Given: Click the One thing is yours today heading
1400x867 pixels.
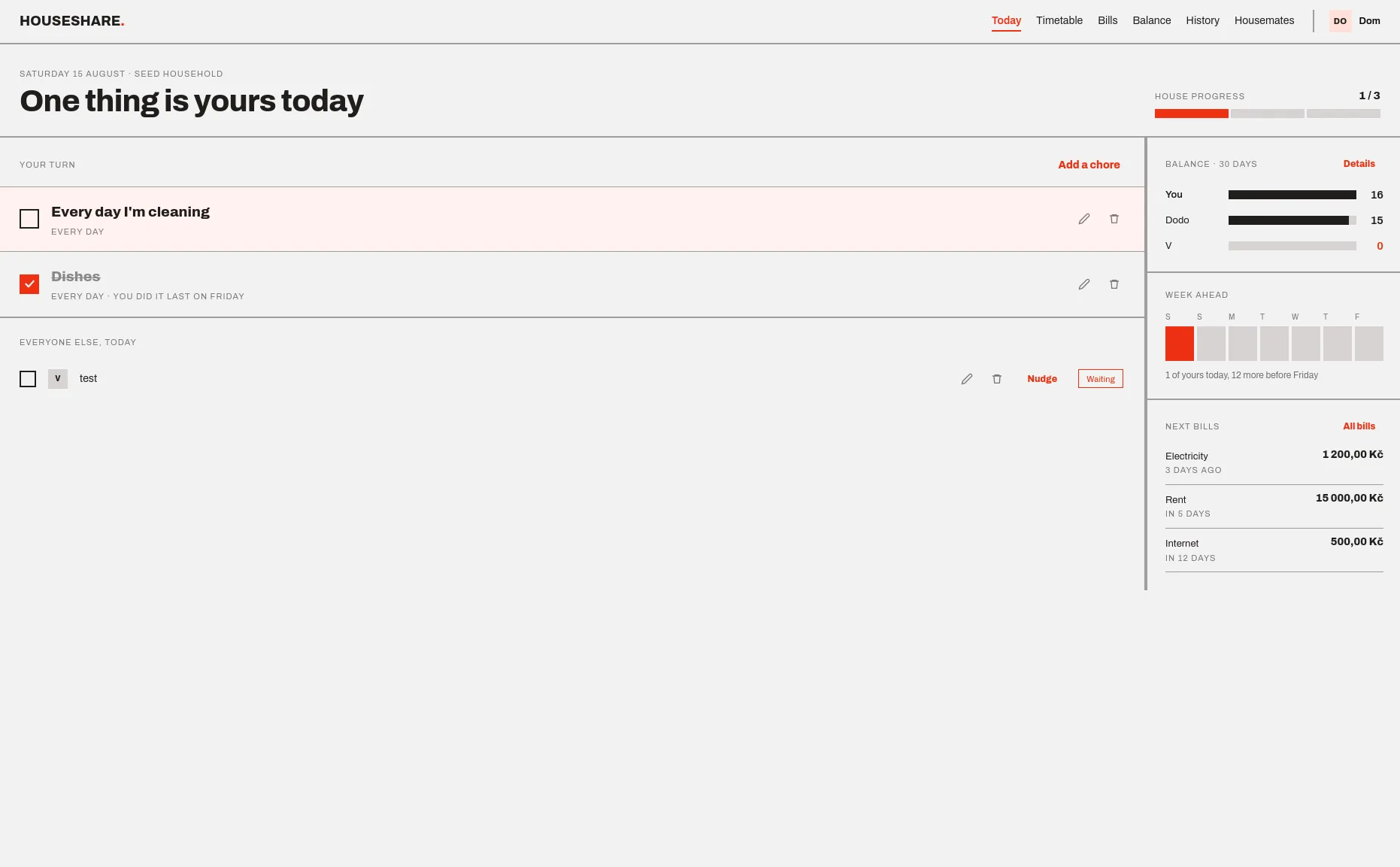Looking at the screenshot, I should point(192,101).
